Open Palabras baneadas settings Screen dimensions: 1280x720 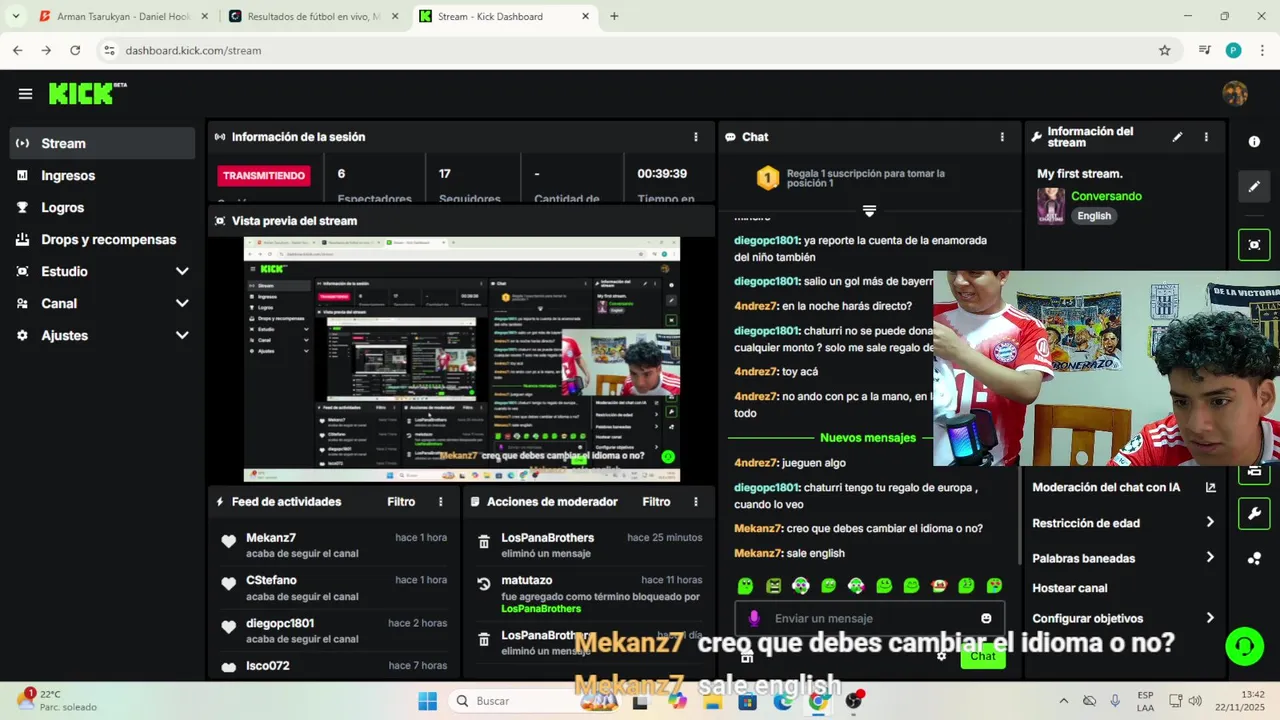pos(1124,558)
